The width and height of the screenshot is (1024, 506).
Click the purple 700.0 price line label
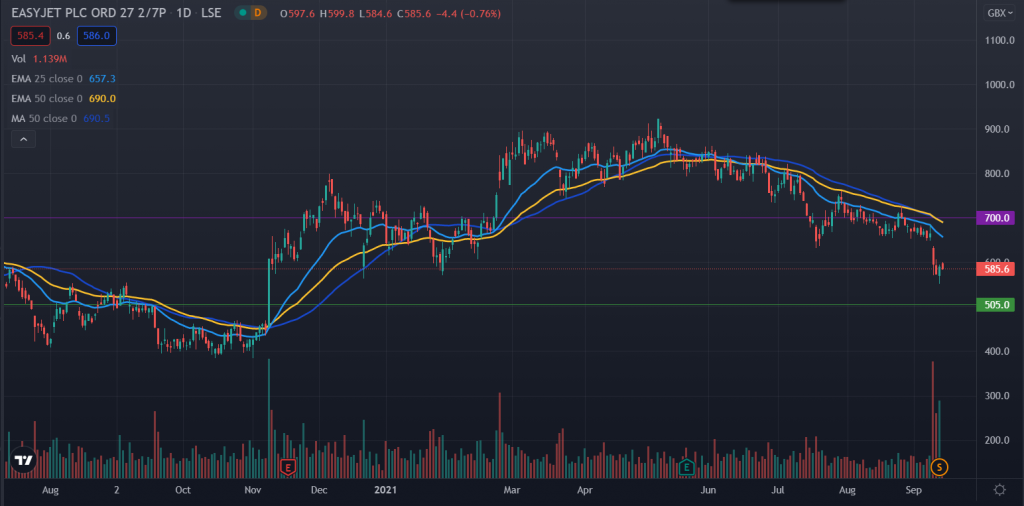pos(995,218)
